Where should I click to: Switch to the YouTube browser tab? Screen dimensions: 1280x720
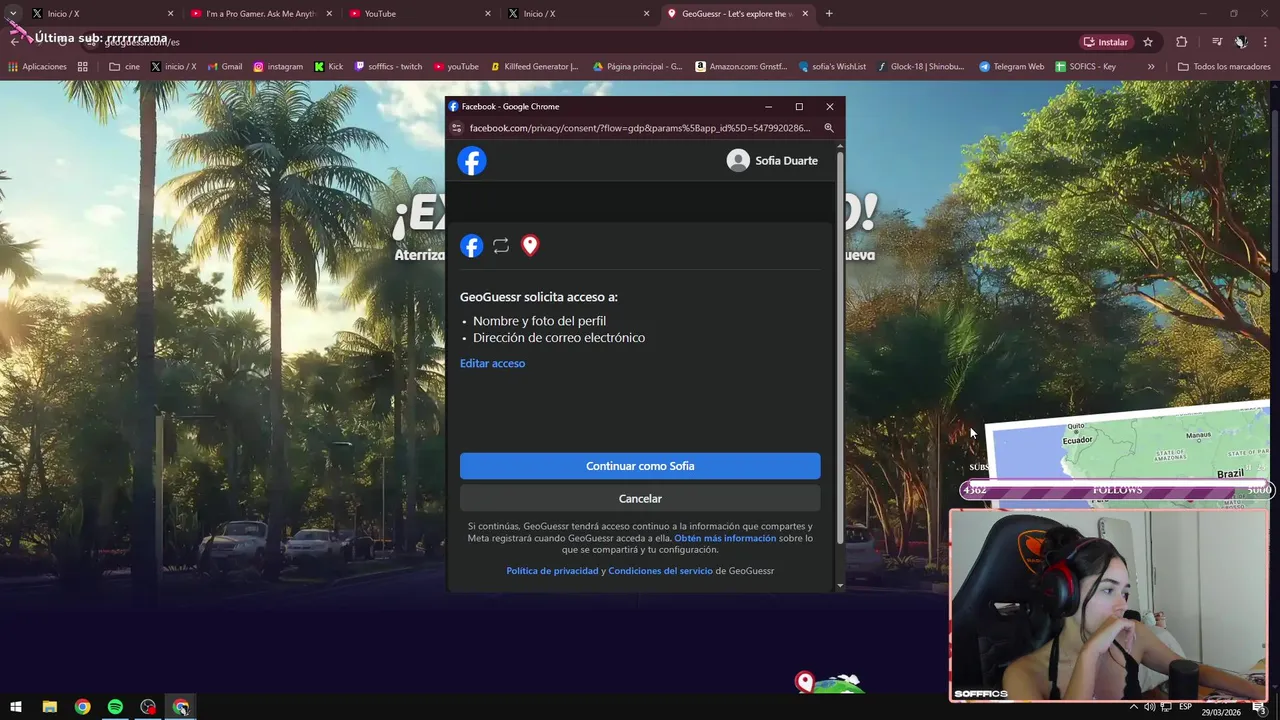[x=420, y=14]
